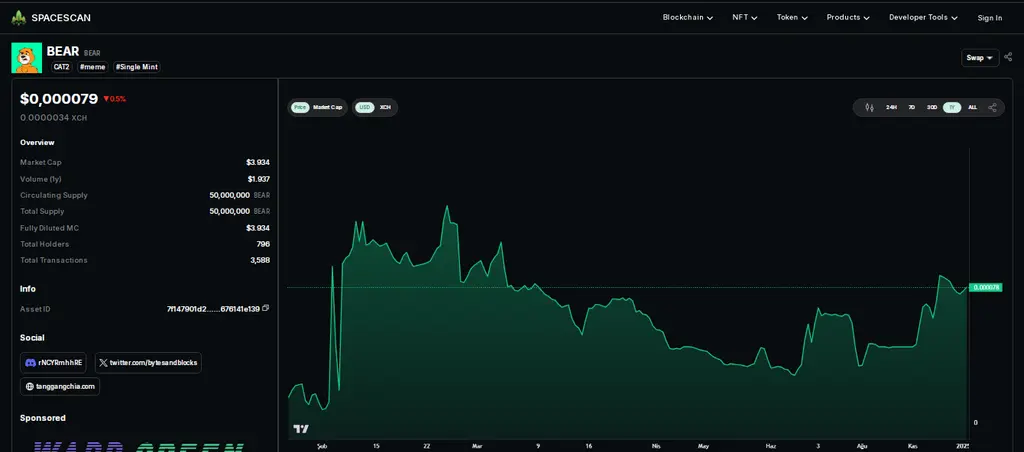Image resolution: width=1024 pixels, height=452 pixels.
Task: Click the 2025 label on time axis
Action: click(x=962, y=446)
